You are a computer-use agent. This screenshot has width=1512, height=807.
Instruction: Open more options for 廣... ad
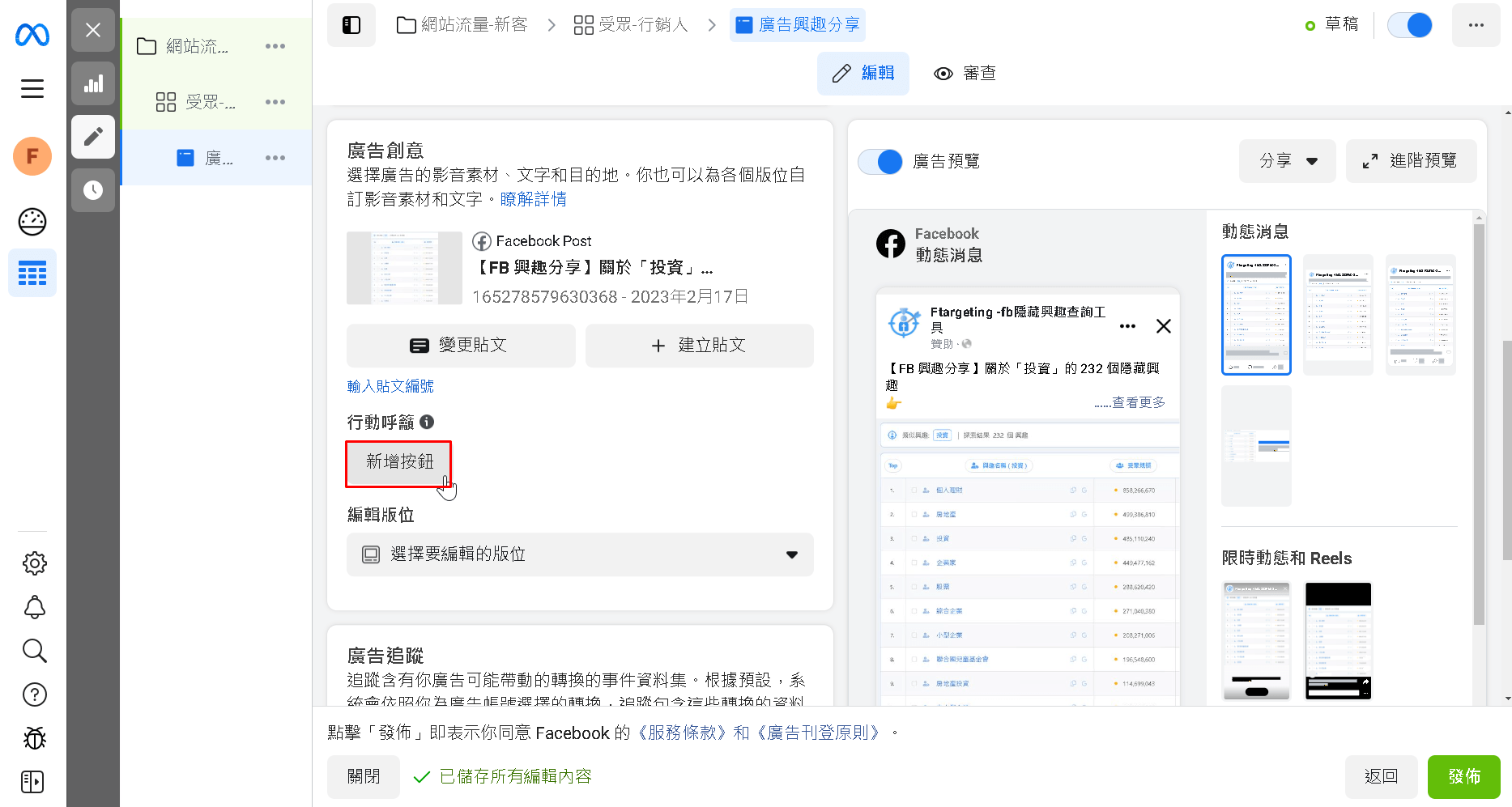pos(275,158)
